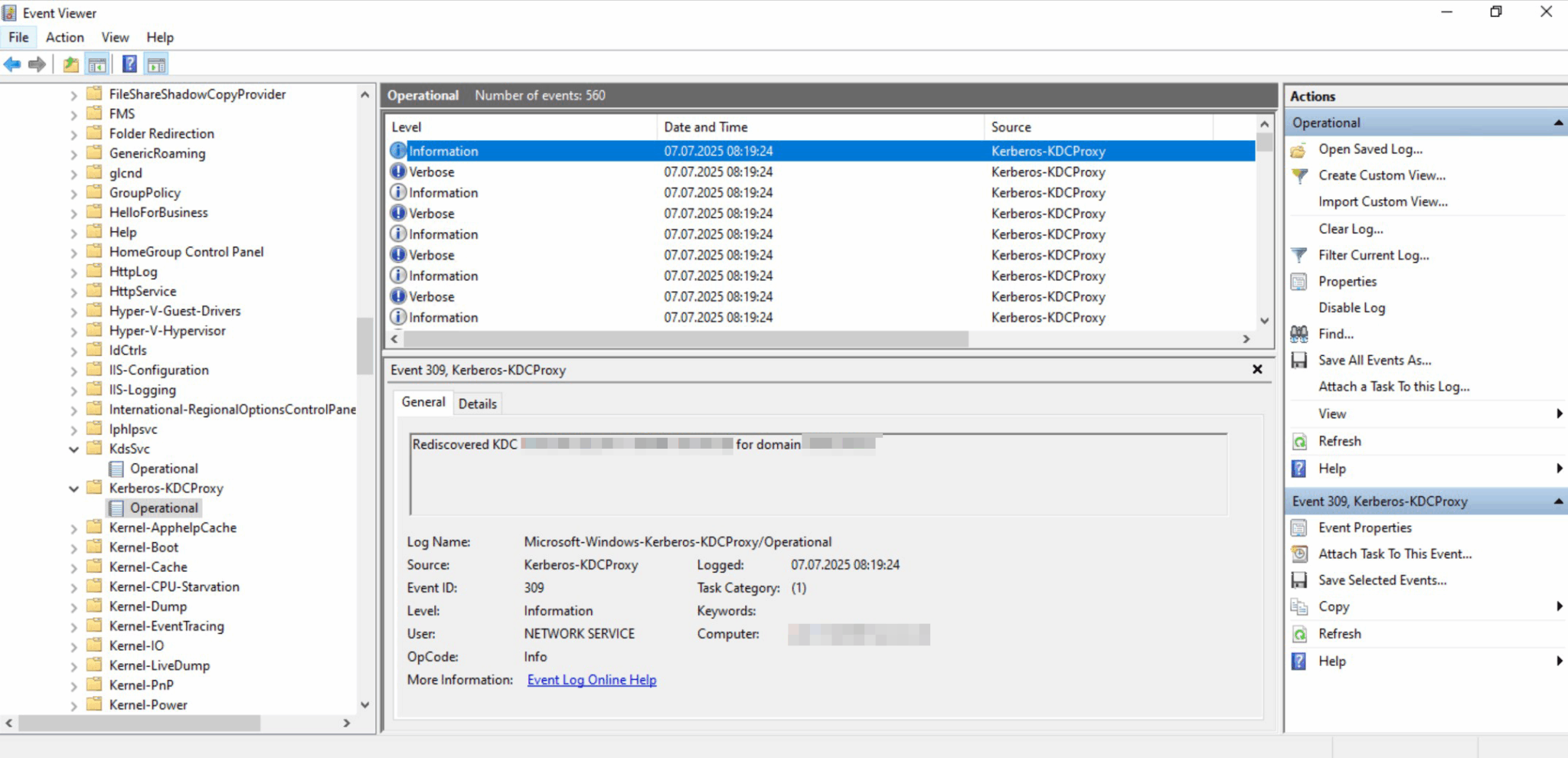Viewport: 1568px width, 758px height.
Task: Select Refresh in the Actions pane
Action: pyautogui.click(x=1339, y=440)
